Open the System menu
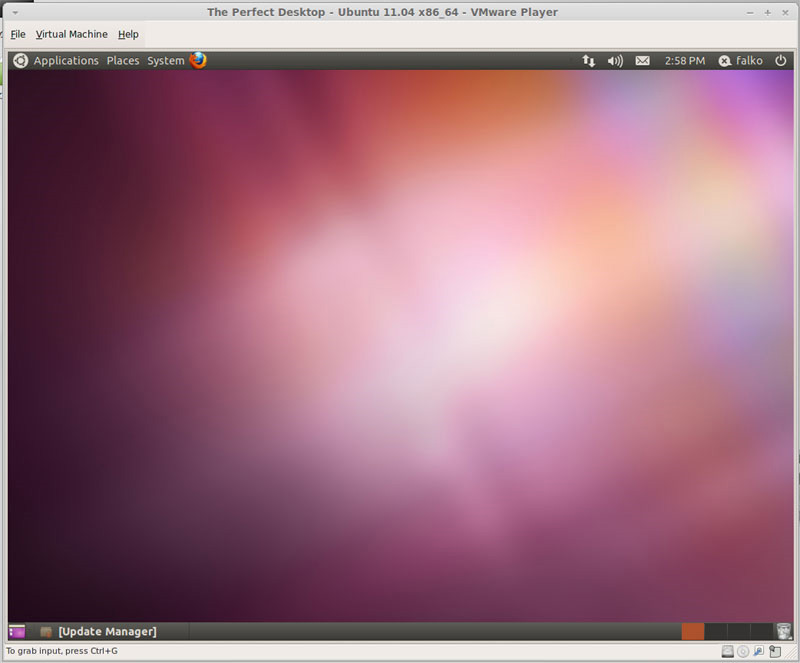This screenshot has height=663, width=800. tap(165, 61)
